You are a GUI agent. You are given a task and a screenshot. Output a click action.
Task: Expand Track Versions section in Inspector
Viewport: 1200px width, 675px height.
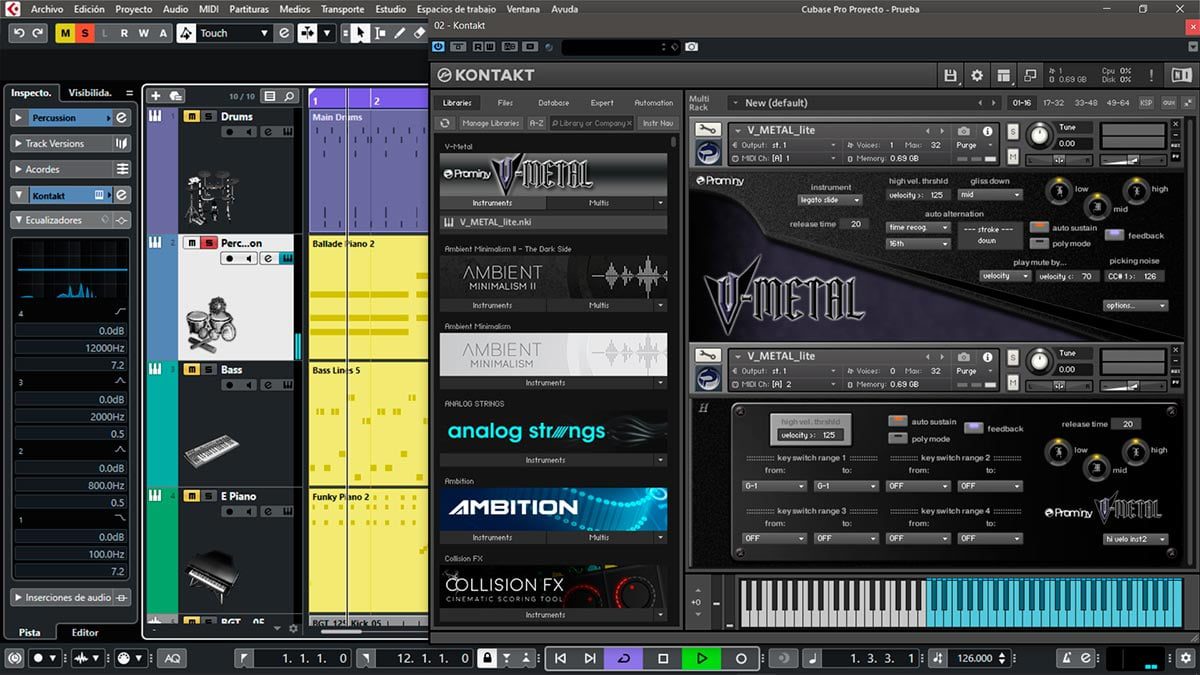point(72,143)
